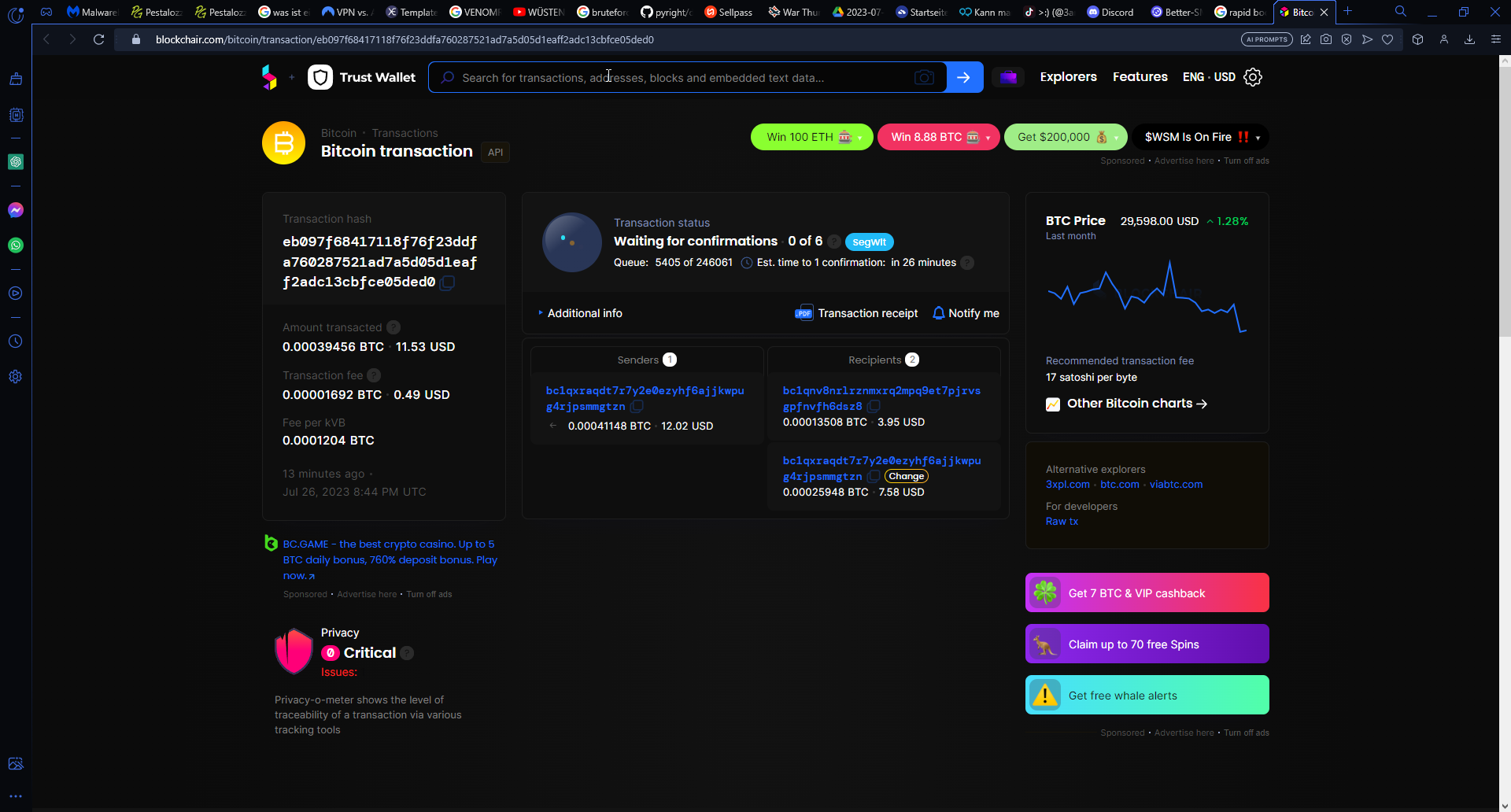The width and height of the screenshot is (1511, 812).
Task: Open ENG · USD language currency selector
Action: [x=1209, y=77]
